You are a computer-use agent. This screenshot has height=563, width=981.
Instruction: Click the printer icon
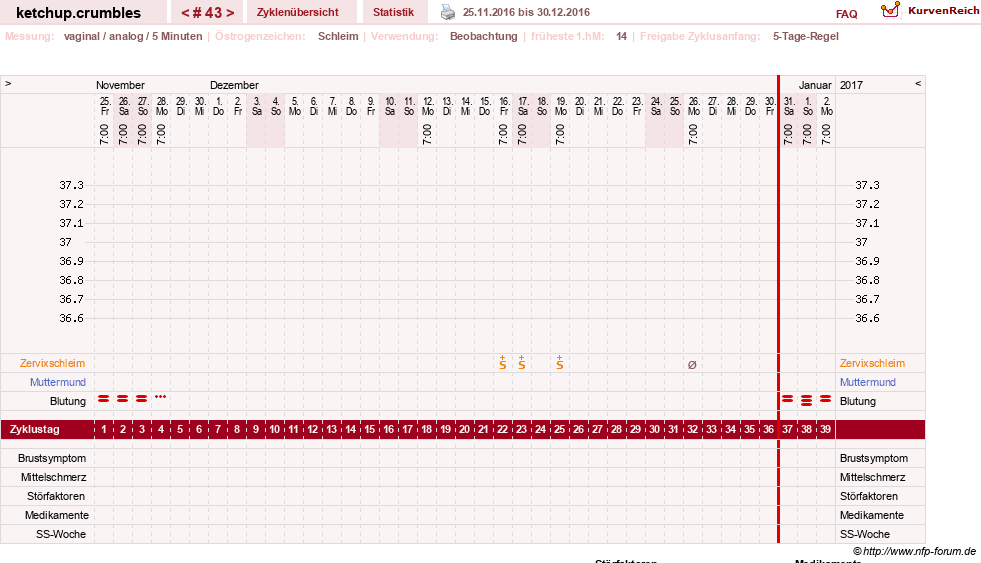tap(448, 12)
